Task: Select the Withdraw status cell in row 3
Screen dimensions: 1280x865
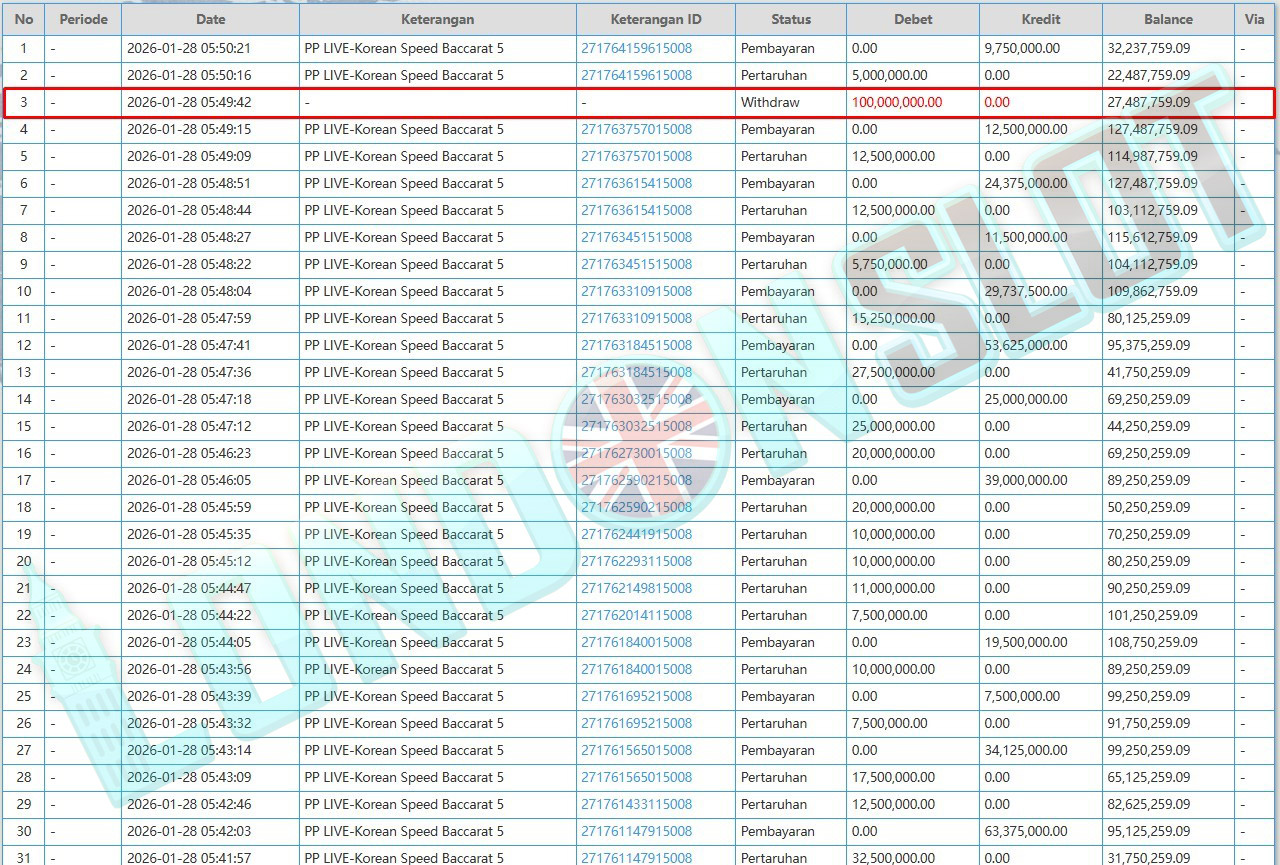Action: point(770,102)
